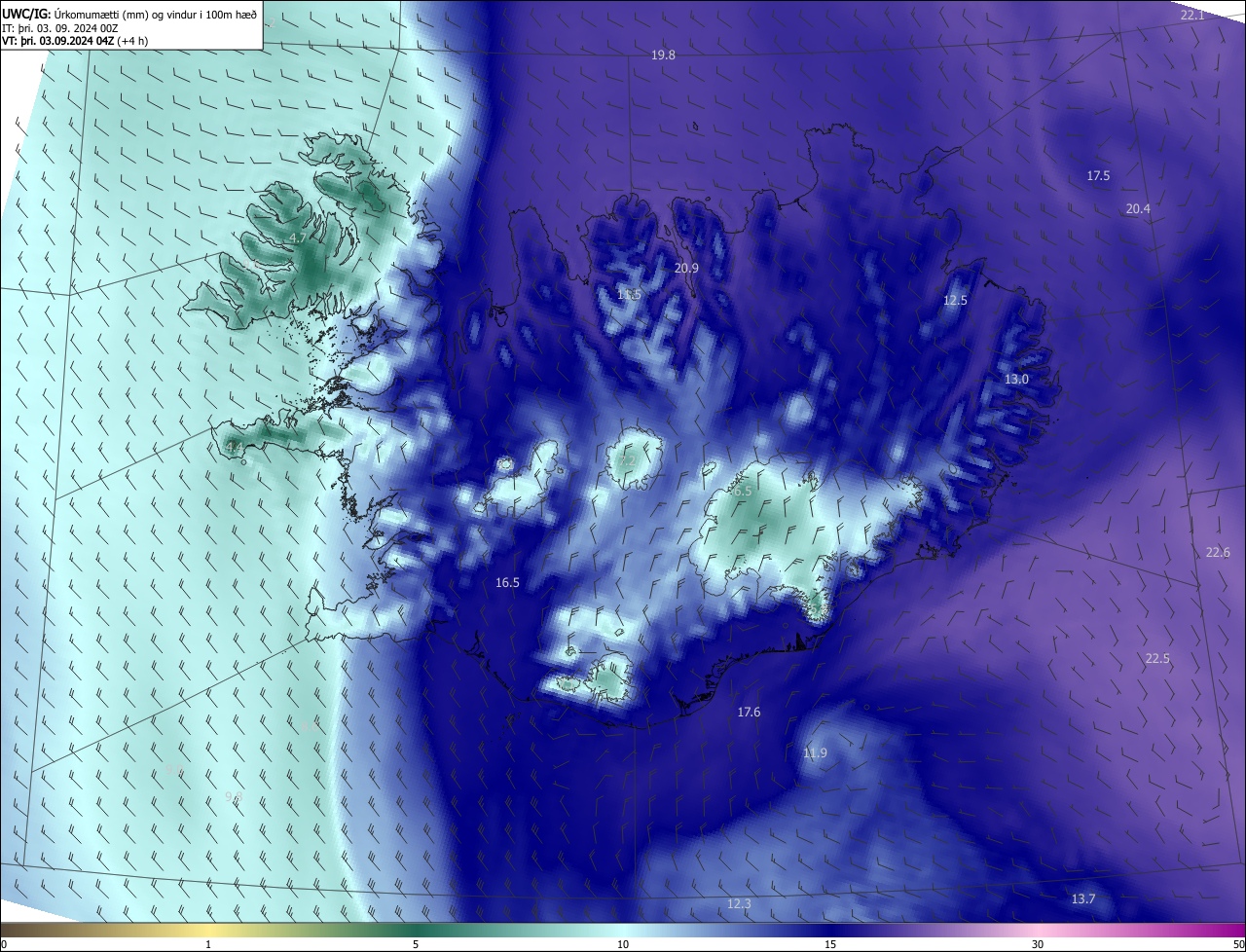Click the 17.6 value label
Screen dimensions: 1246x952
[x=748, y=712]
